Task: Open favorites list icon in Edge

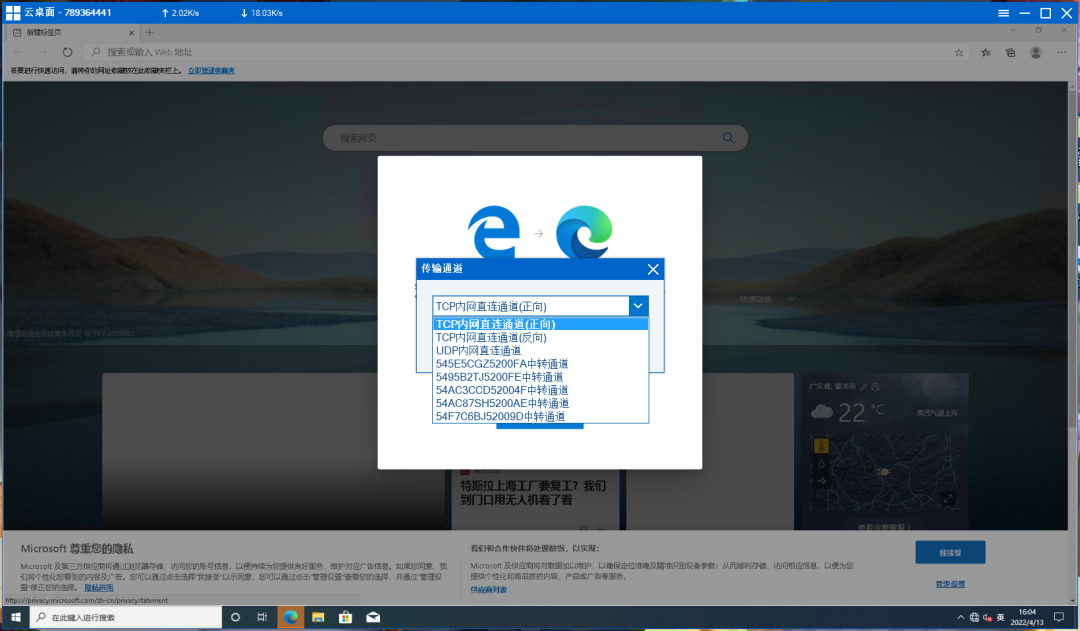Action: click(986, 52)
